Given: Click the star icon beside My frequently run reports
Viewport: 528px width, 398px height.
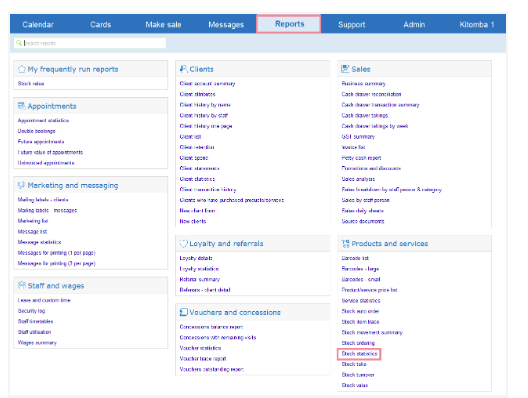Looking at the screenshot, I should (22, 69).
